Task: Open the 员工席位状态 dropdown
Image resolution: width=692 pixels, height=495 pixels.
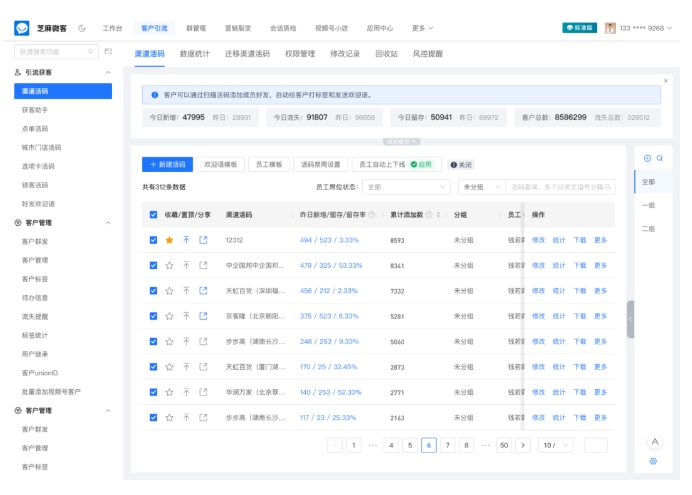Action: pyautogui.click(x=406, y=187)
